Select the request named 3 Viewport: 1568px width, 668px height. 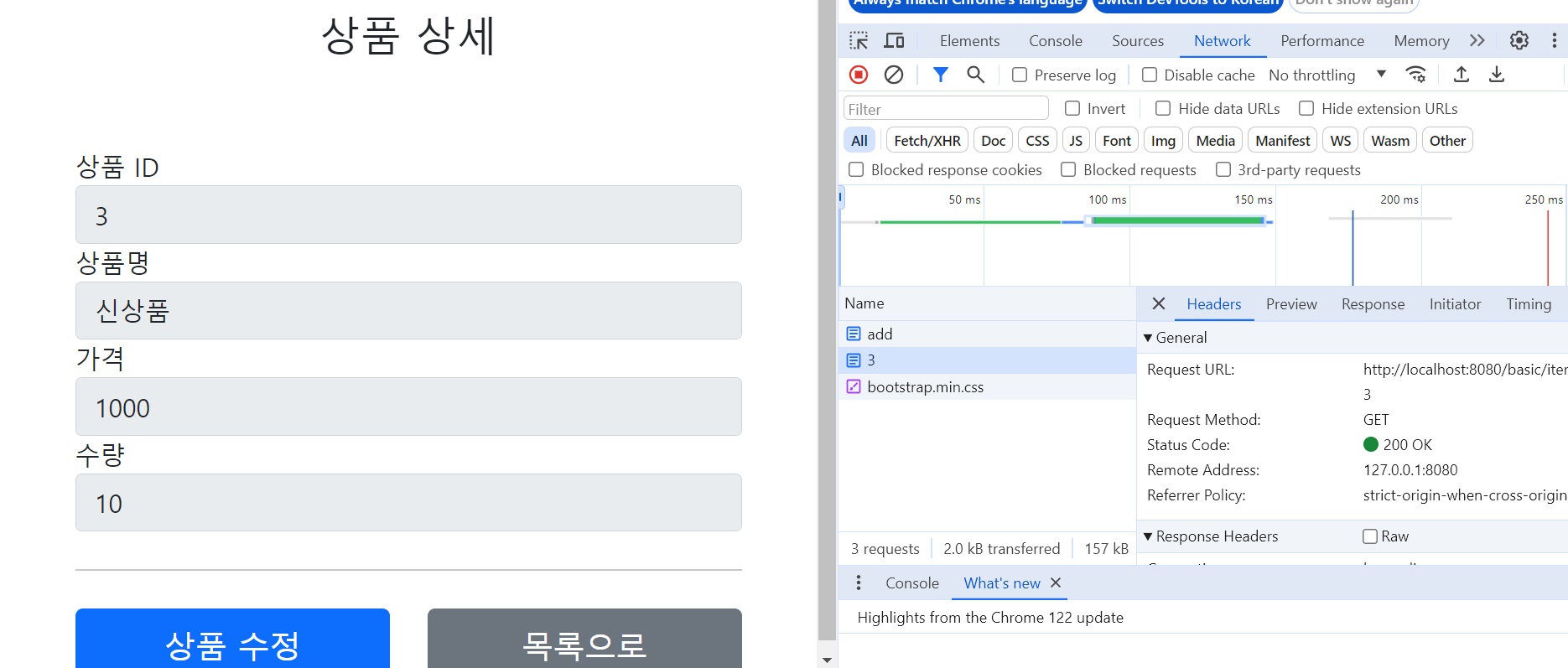(x=988, y=360)
